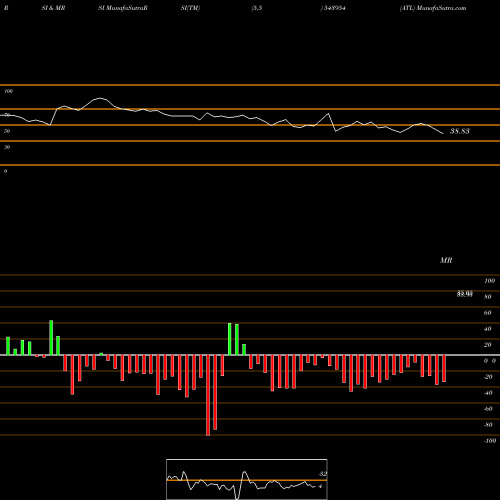Image resolution: width=500 pixels, height=500 pixels.
Task: Select the tallest red bar reaching -100
Action: point(208,395)
